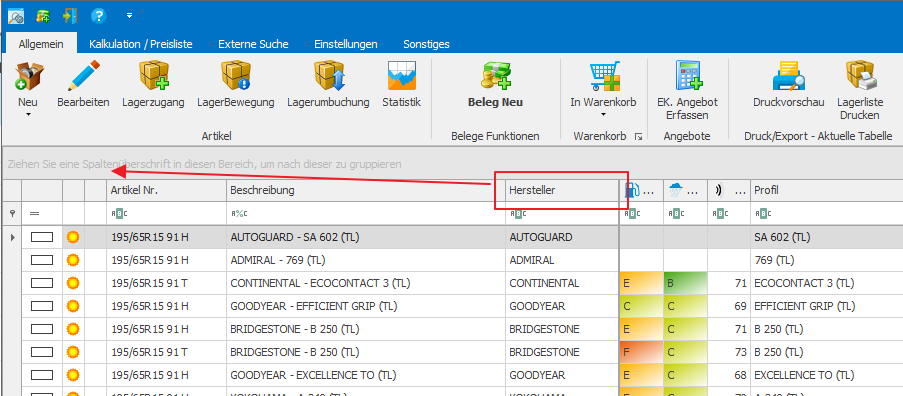
Task: Open the A%C filter operator under Beschreibung
Action: [239, 214]
